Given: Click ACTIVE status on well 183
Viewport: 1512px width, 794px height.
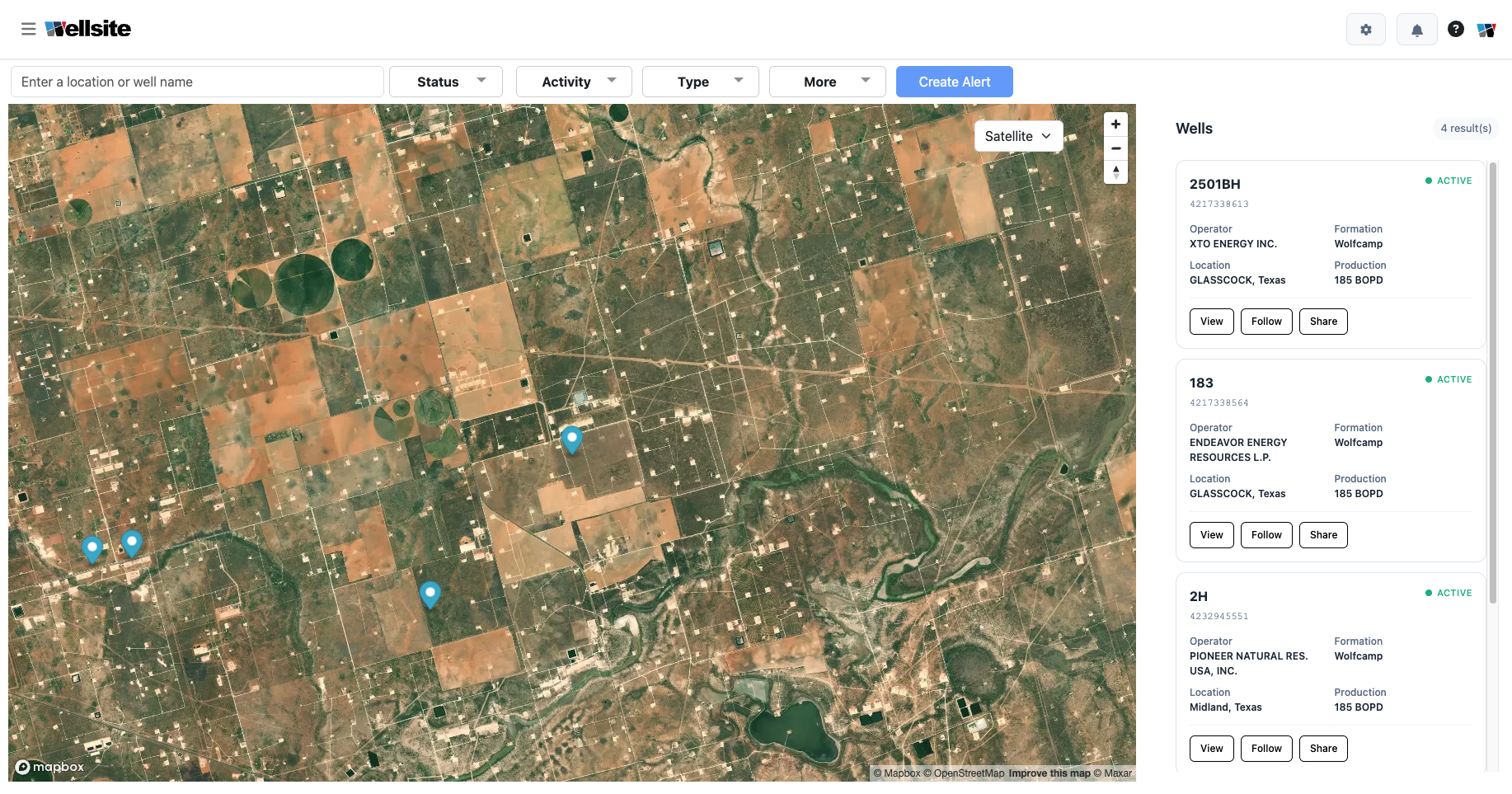Looking at the screenshot, I should tap(1449, 379).
